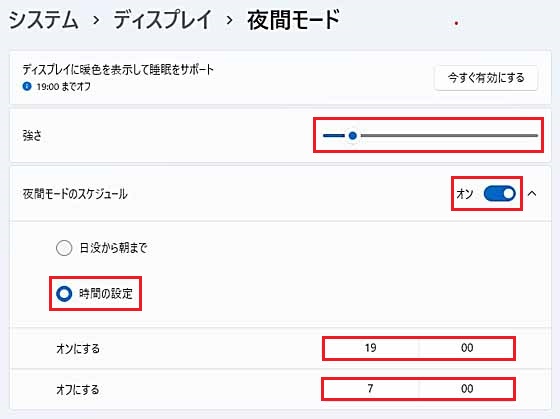Collapse the 夜間モードのスケジュール section chevron
Image resolution: width=560 pixels, height=419 pixels.
click(532, 194)
